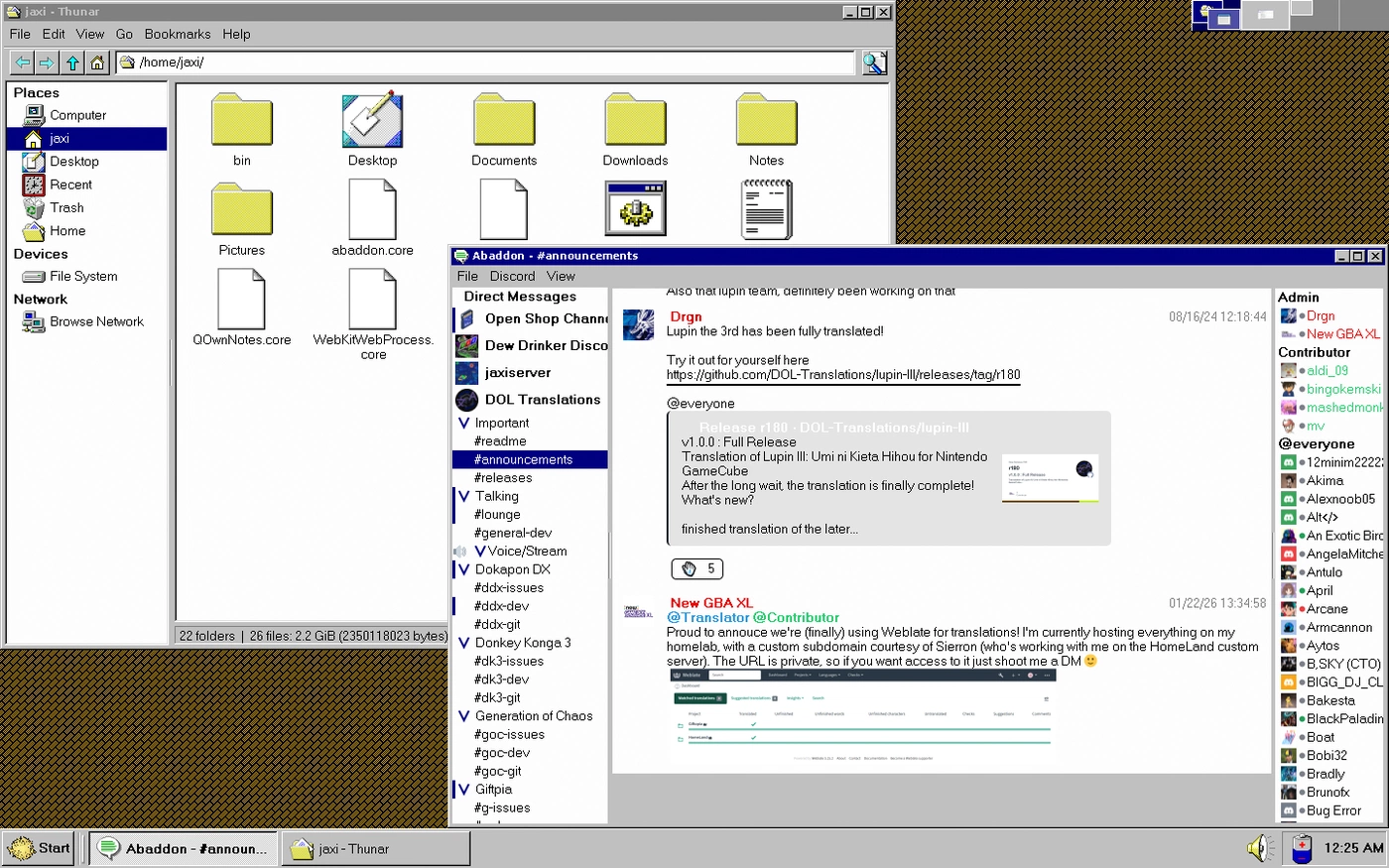Open the Abaddon View menu
The width and height of the screenshot is (1389, 868).
(561, 276)
